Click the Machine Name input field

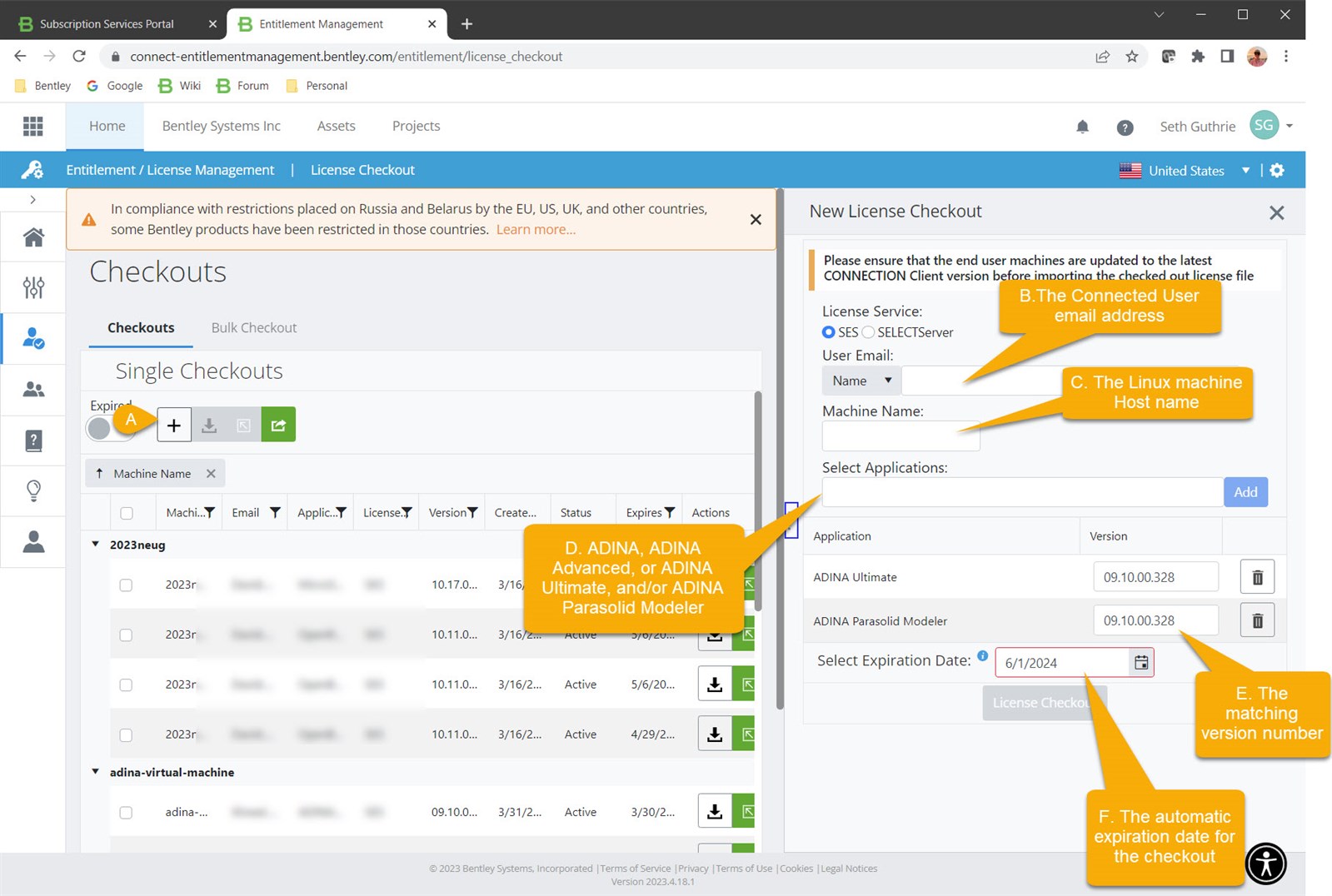pyautogui.click(x=901, y=436)
